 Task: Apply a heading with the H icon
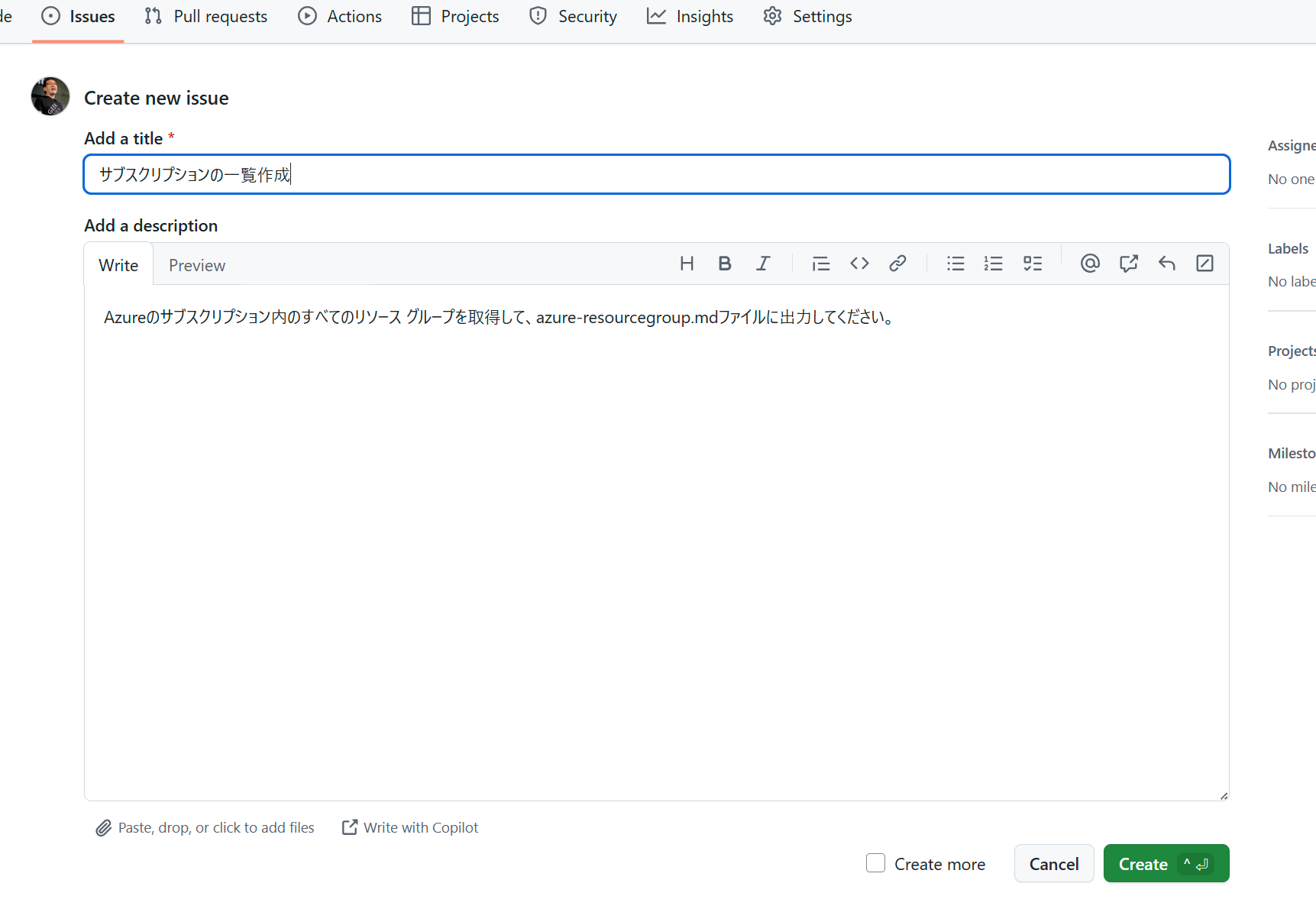coord(686,264)
